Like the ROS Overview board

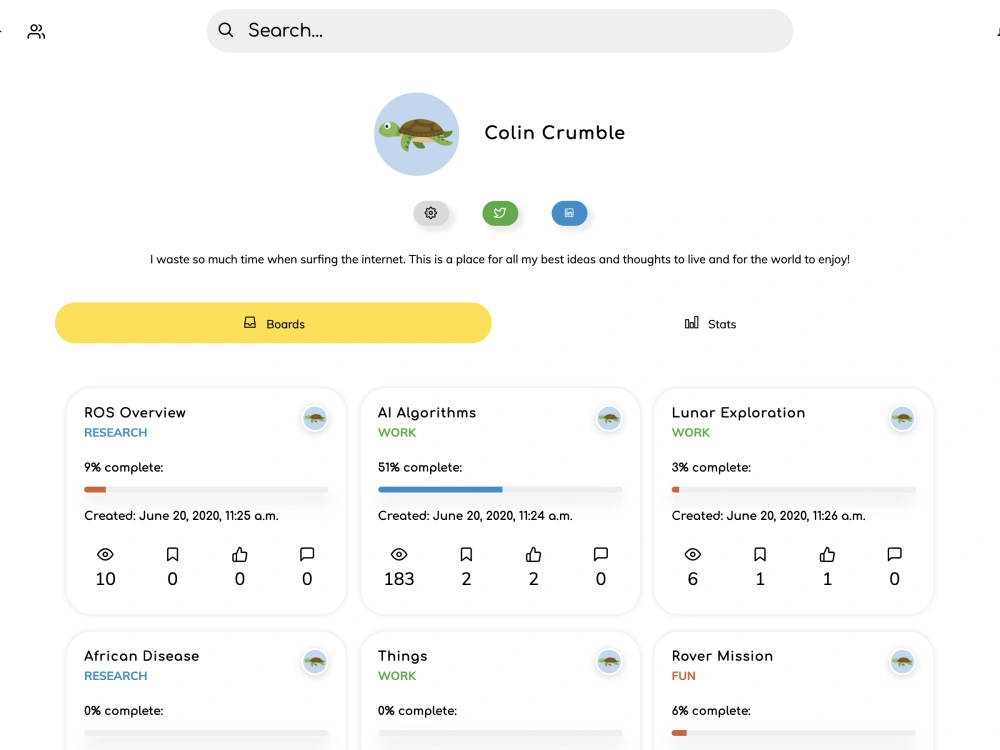[240, 554]
